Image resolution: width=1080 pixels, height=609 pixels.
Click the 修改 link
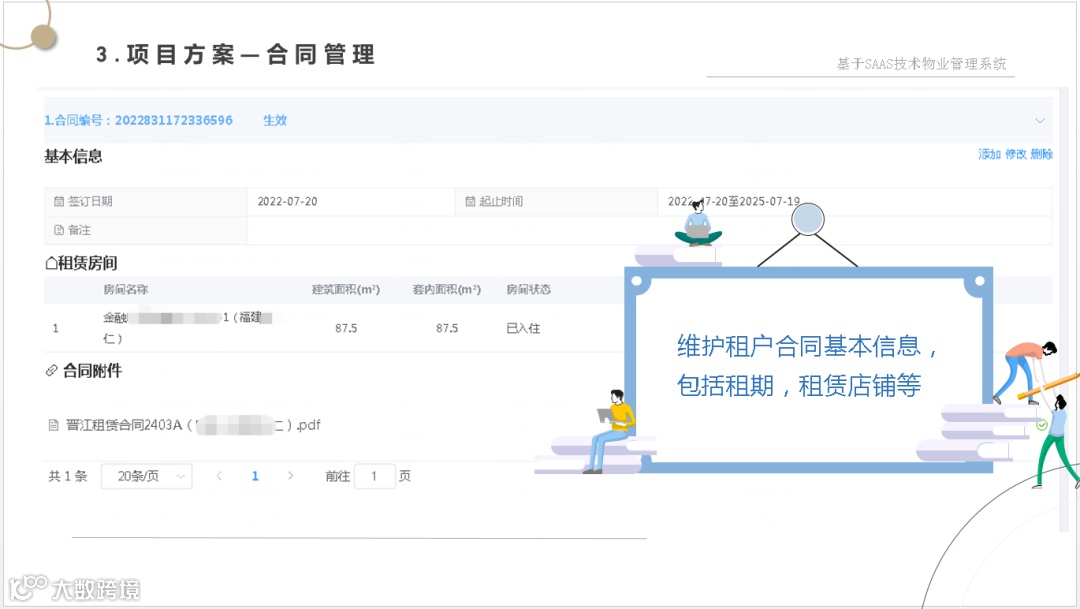click(1015, 154)
